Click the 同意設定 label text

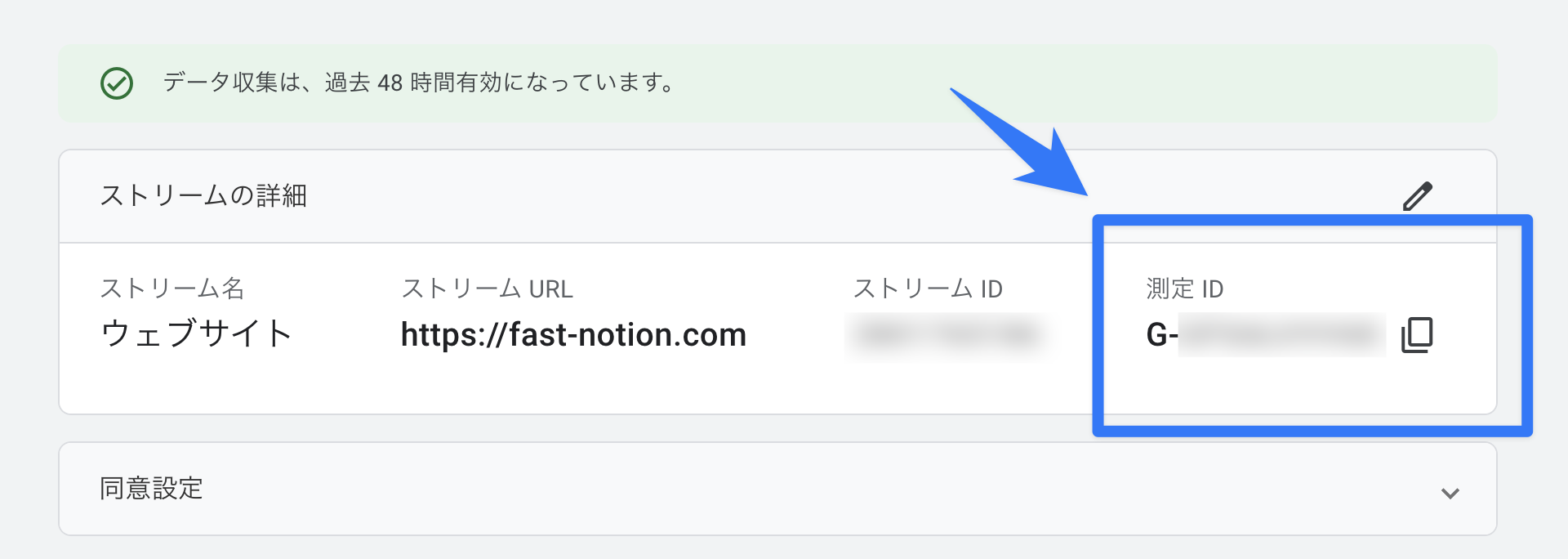point(151,489)
